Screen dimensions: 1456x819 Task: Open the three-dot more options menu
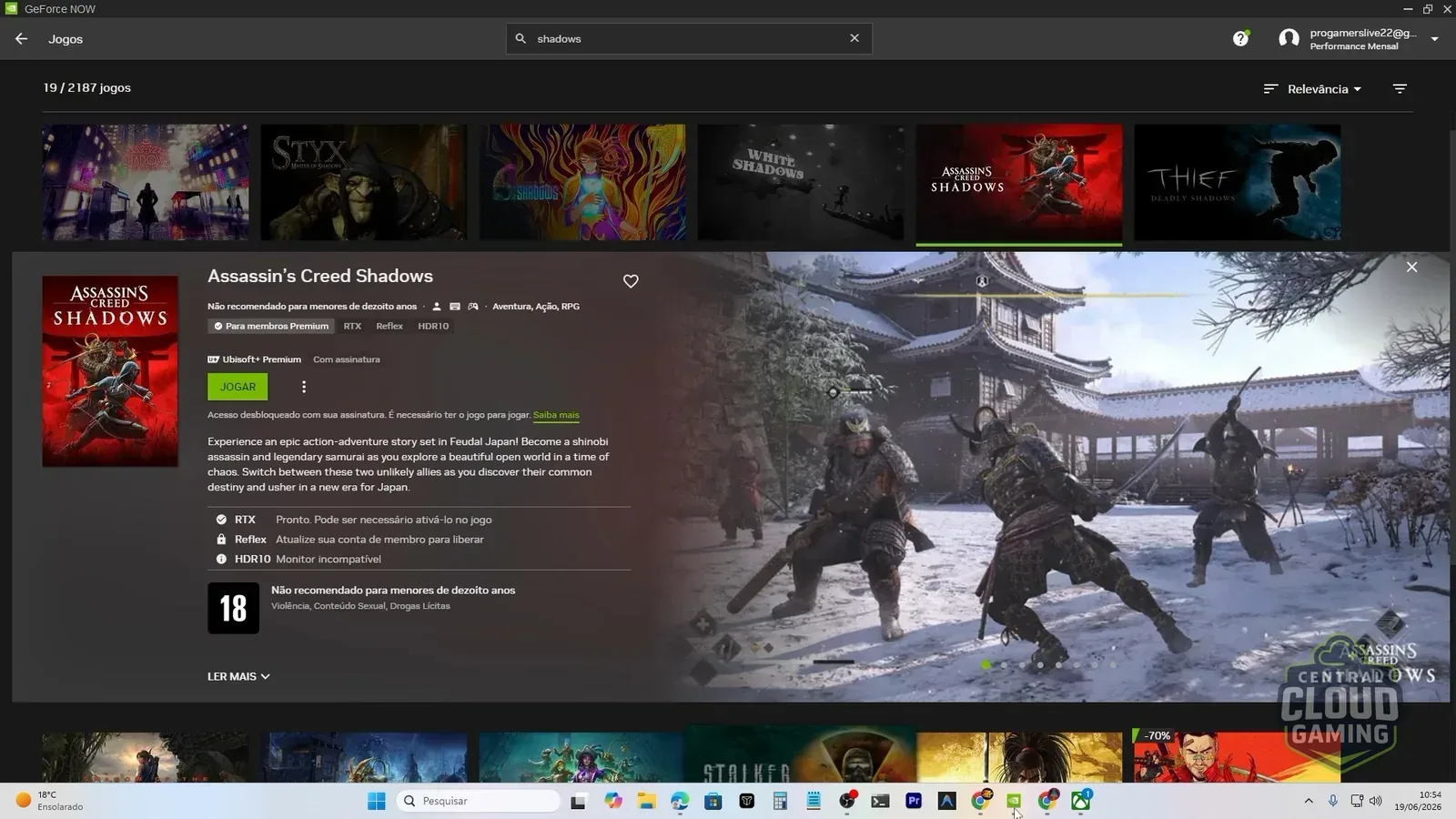304,387
